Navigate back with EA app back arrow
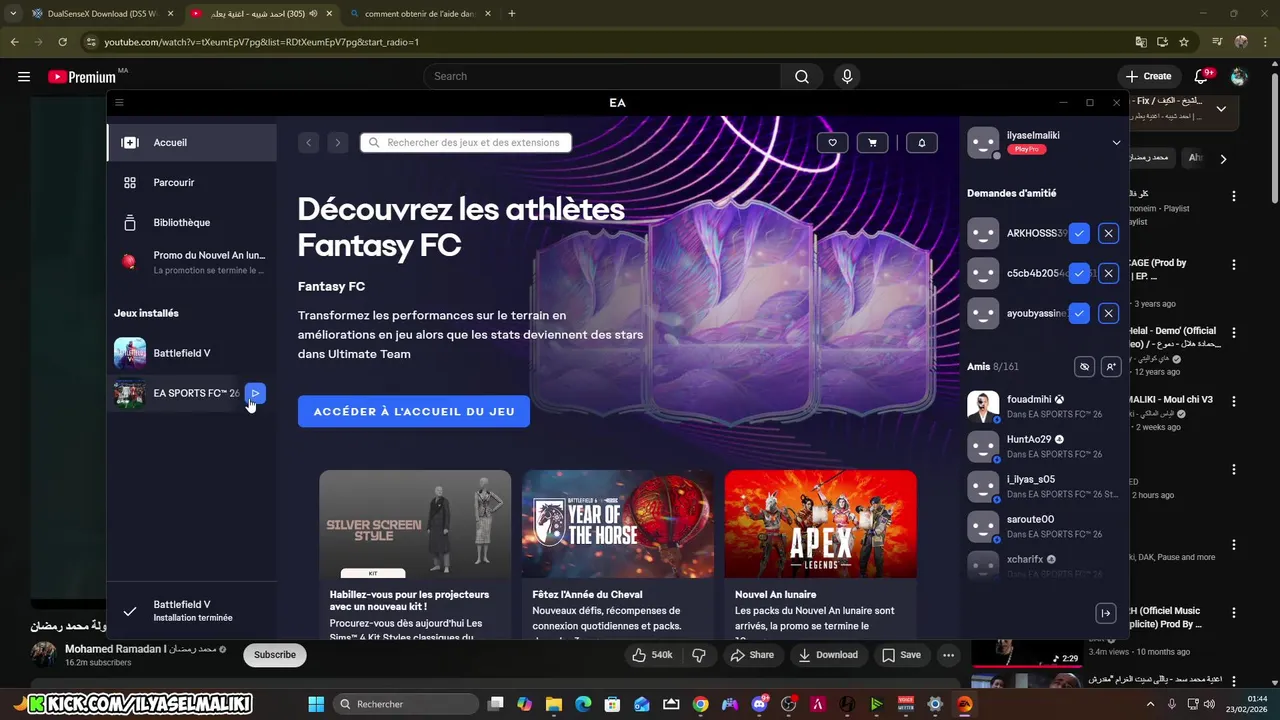The width and height of the screenshot is (1280, 720). click(x=308, y=143)
